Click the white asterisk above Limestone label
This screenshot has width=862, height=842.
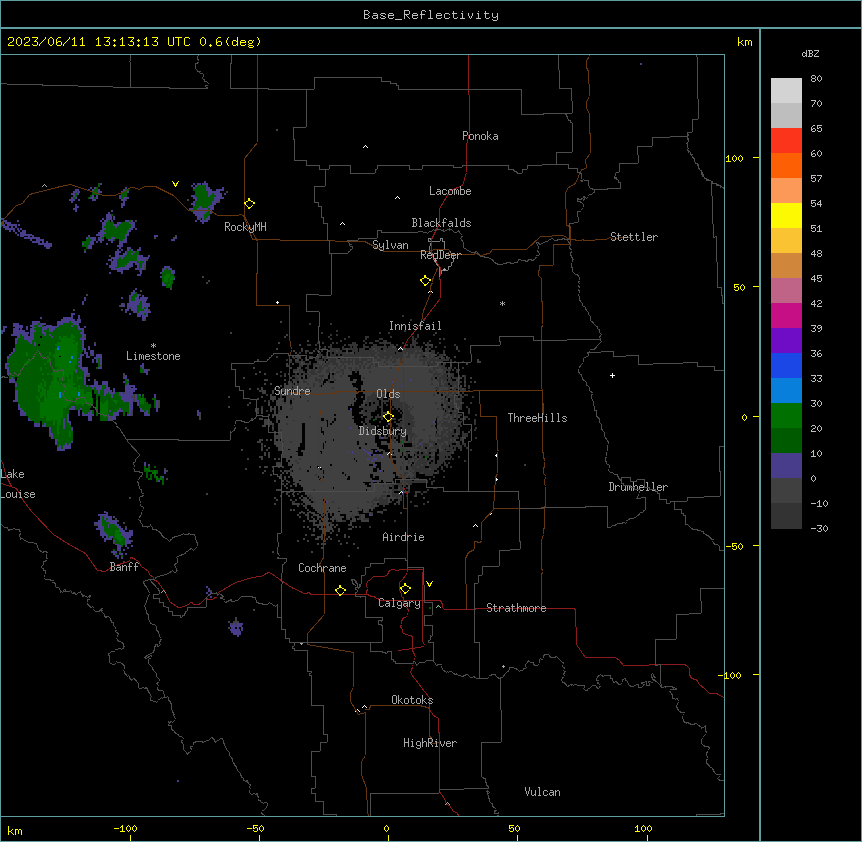pyautogui.click(x=153, y=346)
